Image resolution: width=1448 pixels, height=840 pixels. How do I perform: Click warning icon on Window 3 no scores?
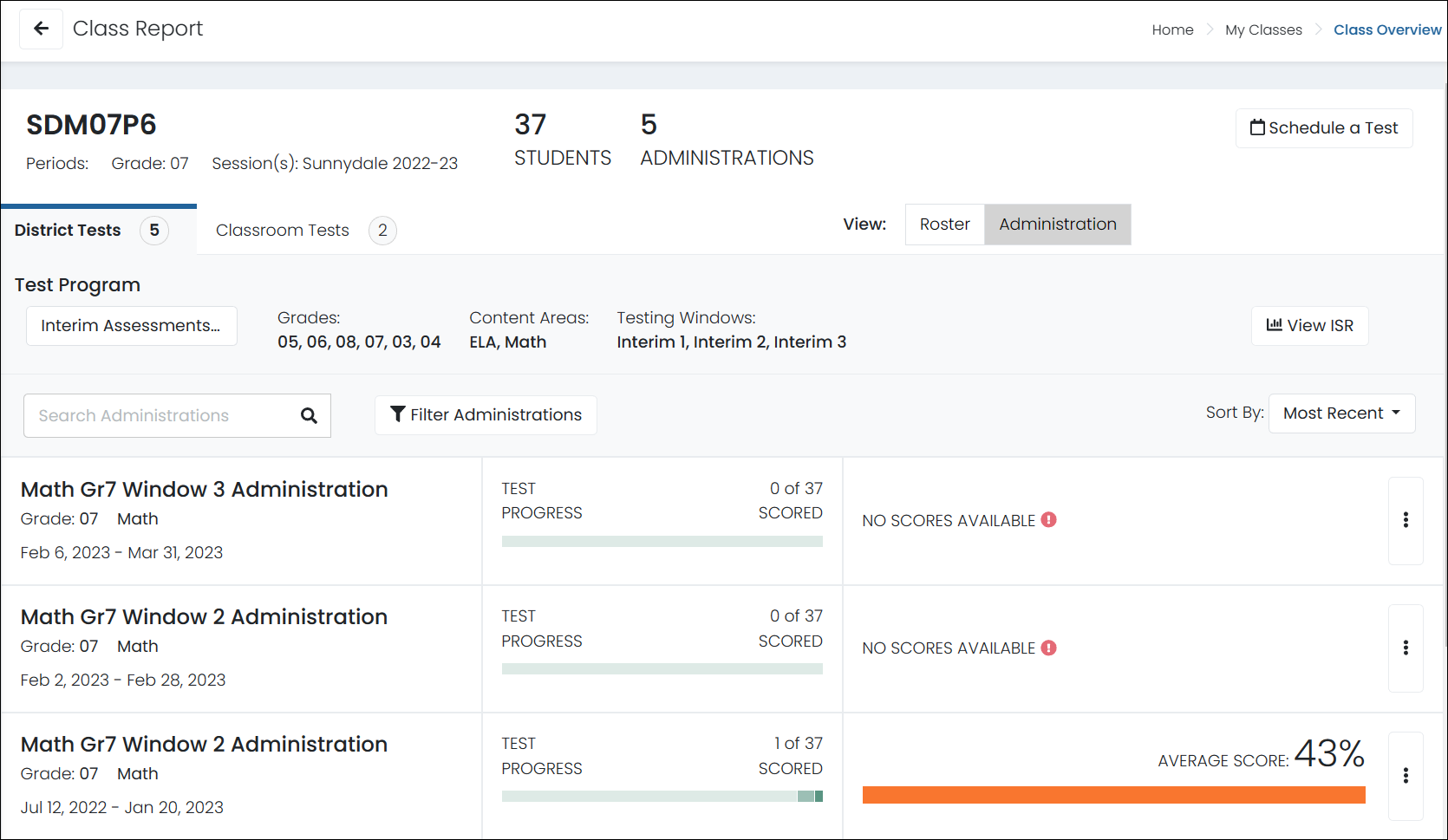point(1049,520)
